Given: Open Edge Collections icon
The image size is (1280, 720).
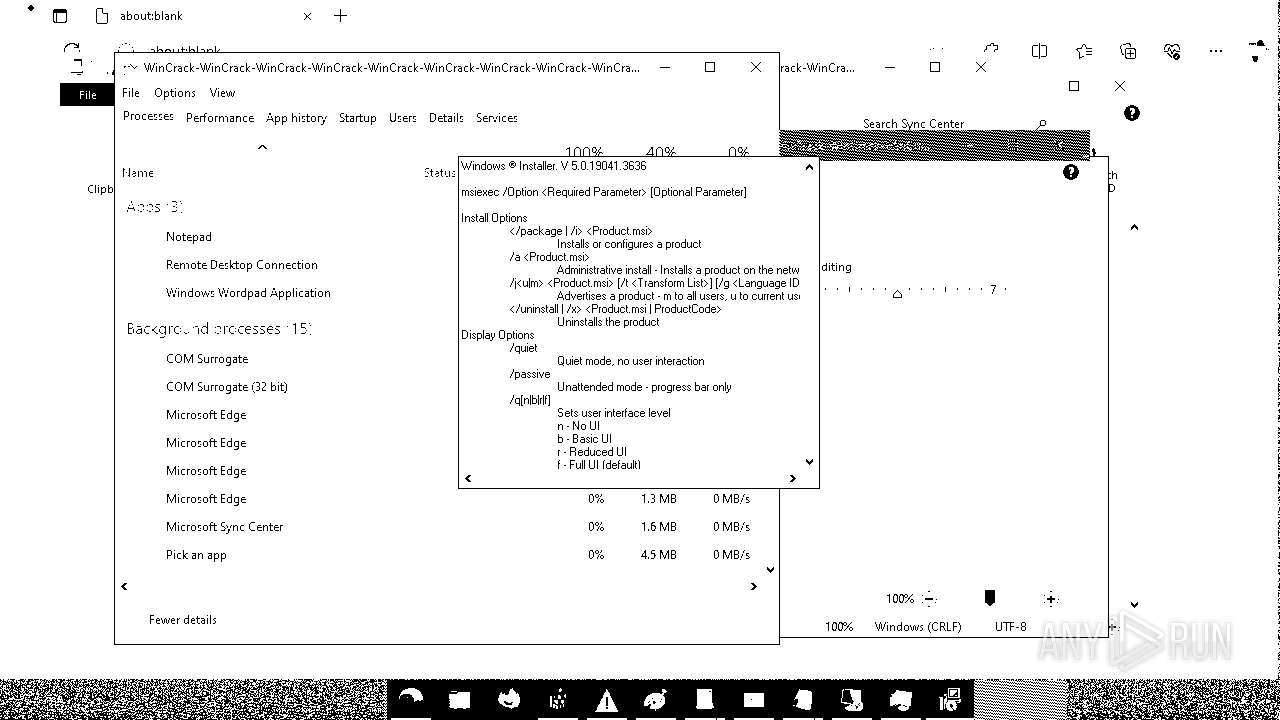Looking at the screenshot, I should [1128, 51].
